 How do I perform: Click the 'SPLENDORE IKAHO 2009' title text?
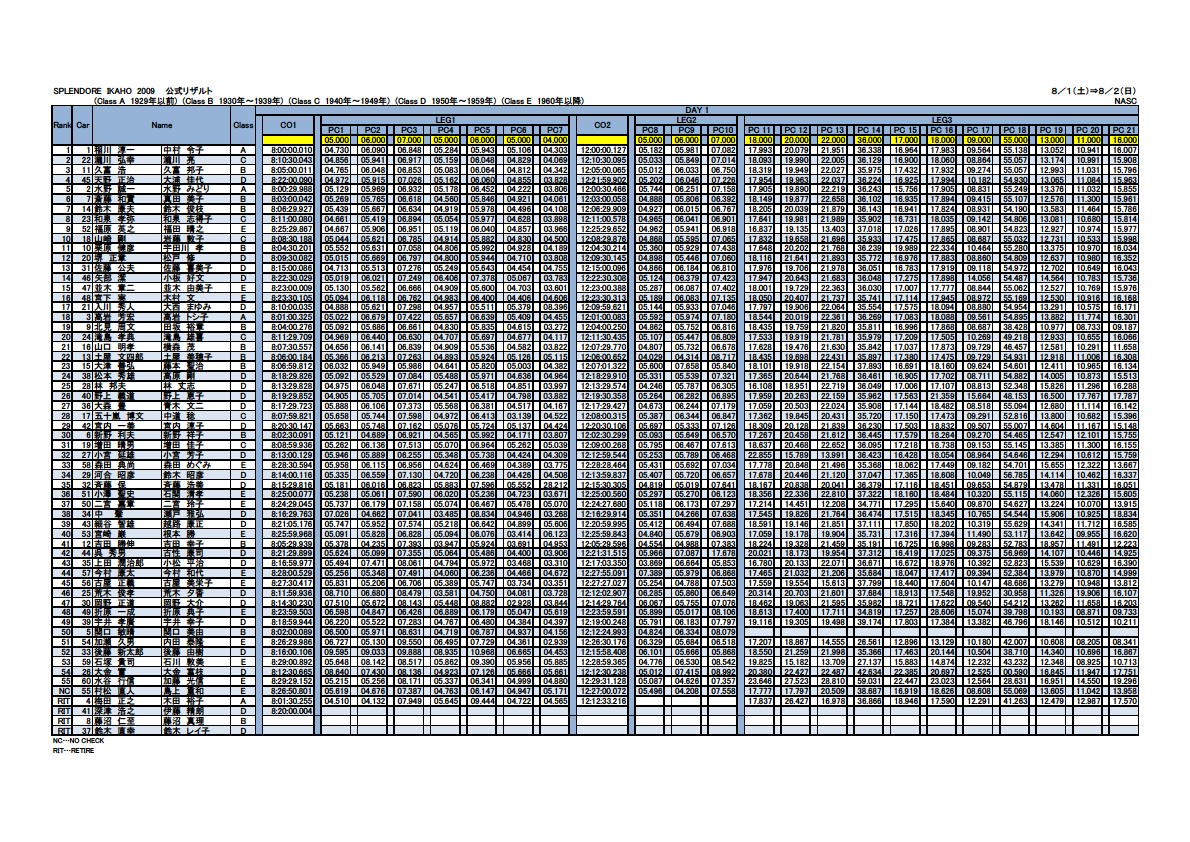104,90
